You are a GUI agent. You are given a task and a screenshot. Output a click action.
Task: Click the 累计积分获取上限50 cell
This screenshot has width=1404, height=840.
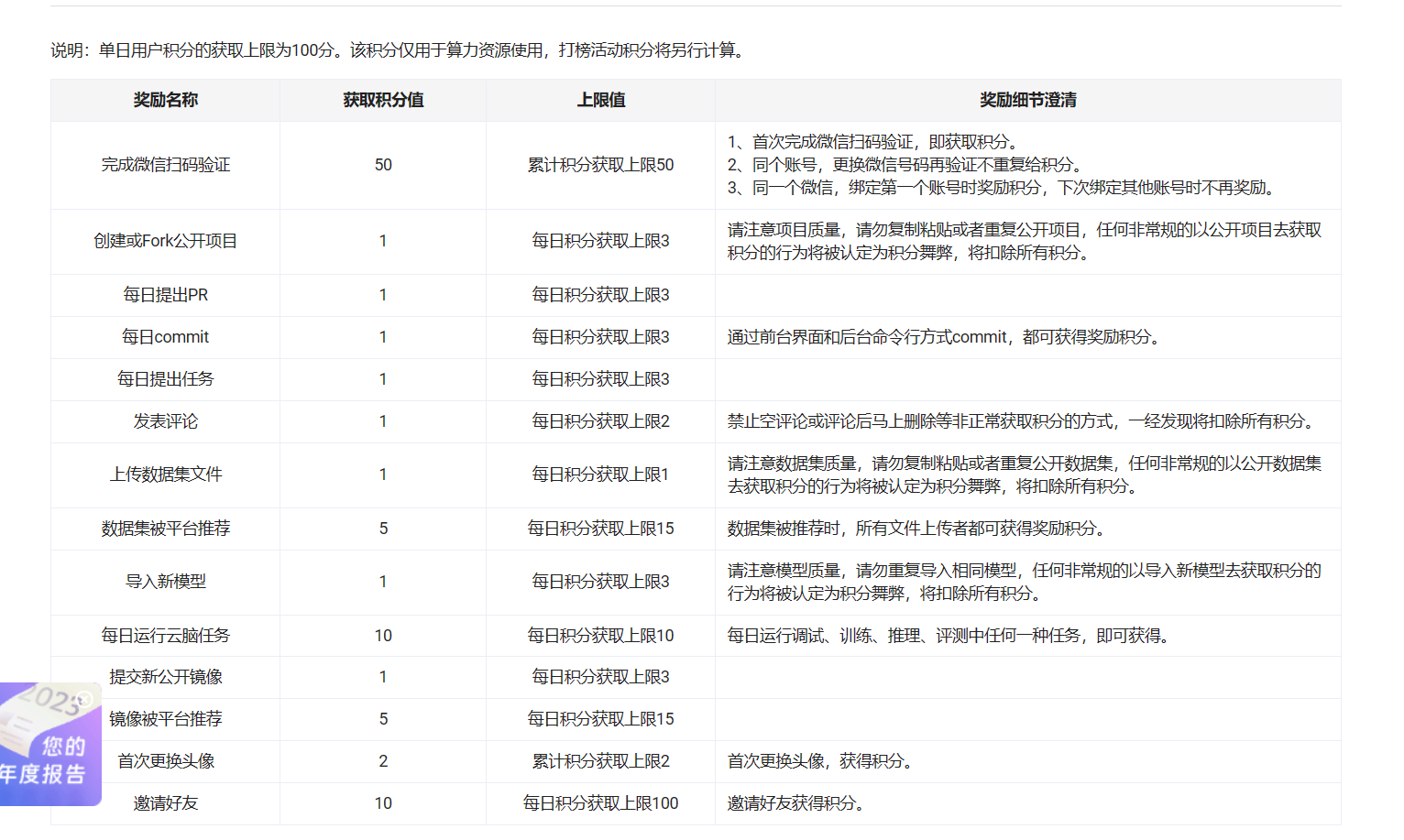click(x=601, y=165)
